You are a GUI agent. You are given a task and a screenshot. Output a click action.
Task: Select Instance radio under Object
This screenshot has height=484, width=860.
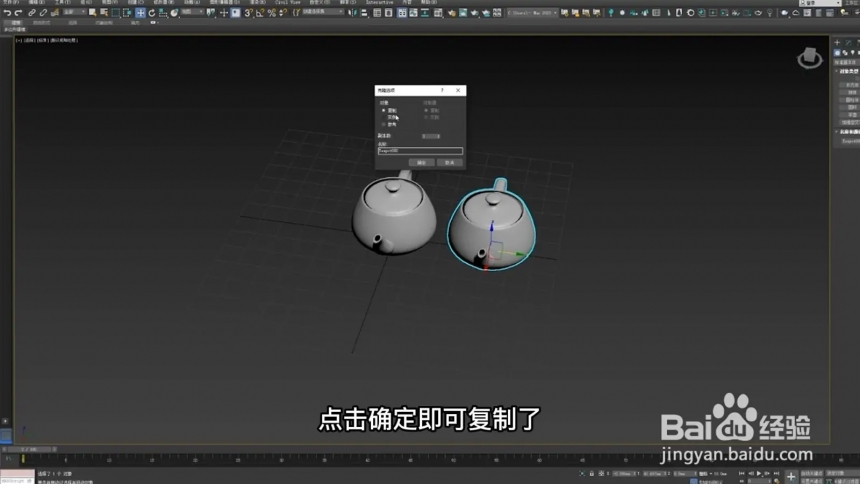[x=383, y=117]
